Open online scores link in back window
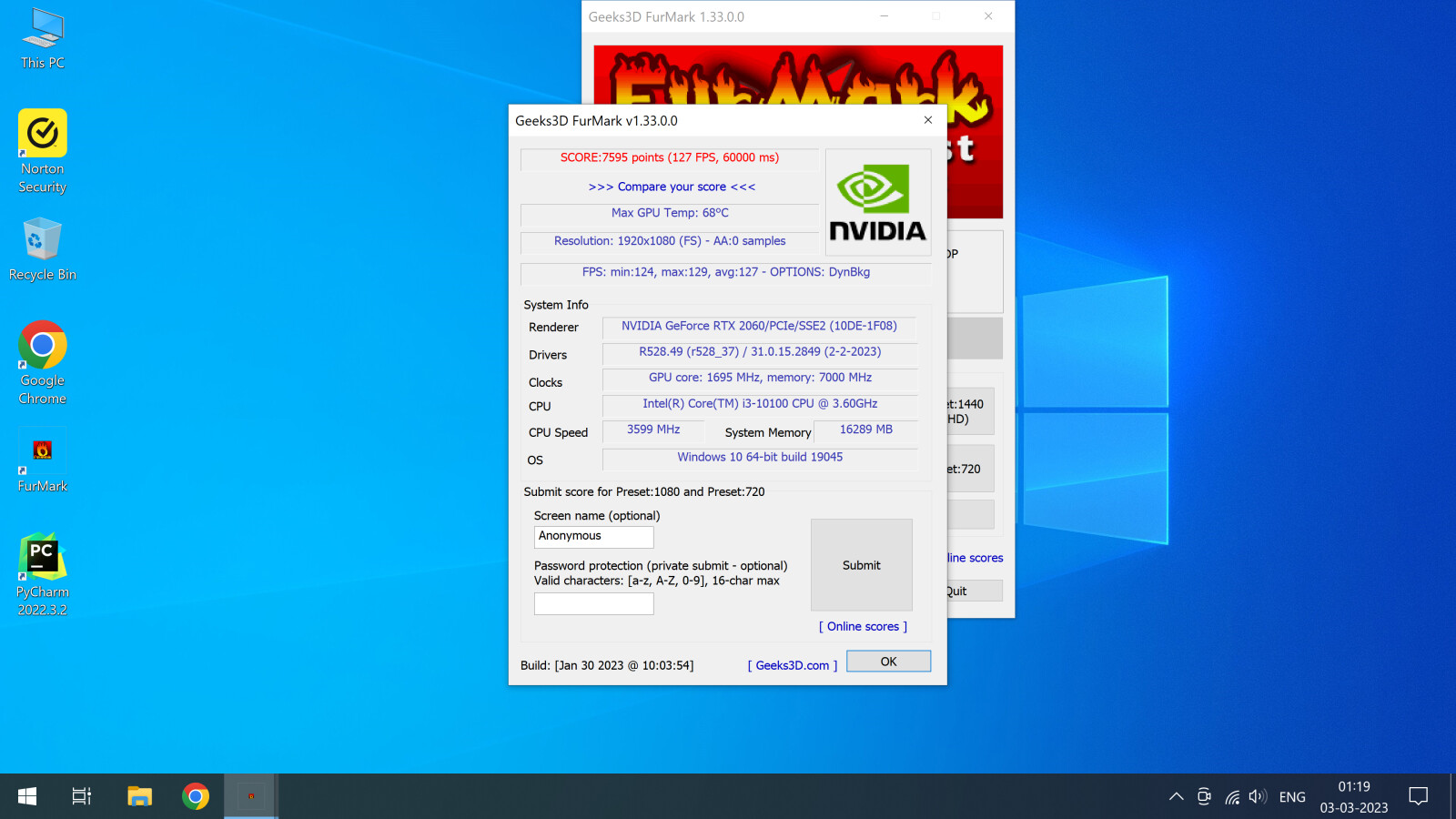 click(975, 558)
